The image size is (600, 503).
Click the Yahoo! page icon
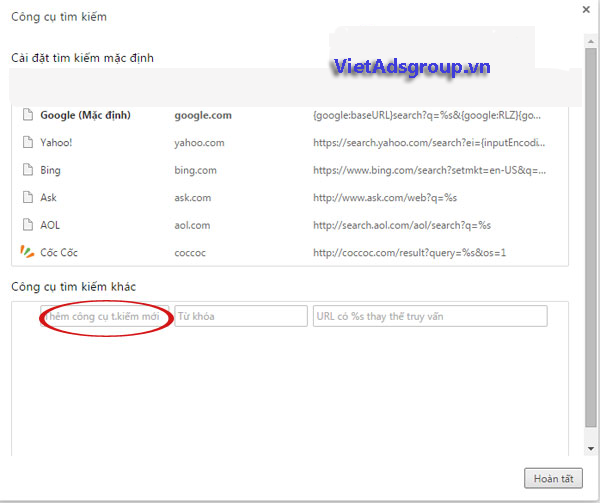point(27,143)
